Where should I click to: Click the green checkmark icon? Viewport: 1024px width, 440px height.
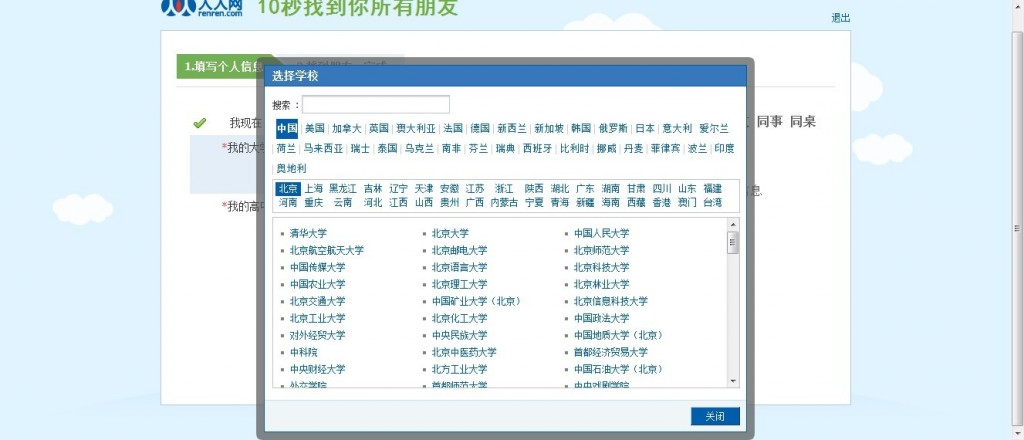199,123
